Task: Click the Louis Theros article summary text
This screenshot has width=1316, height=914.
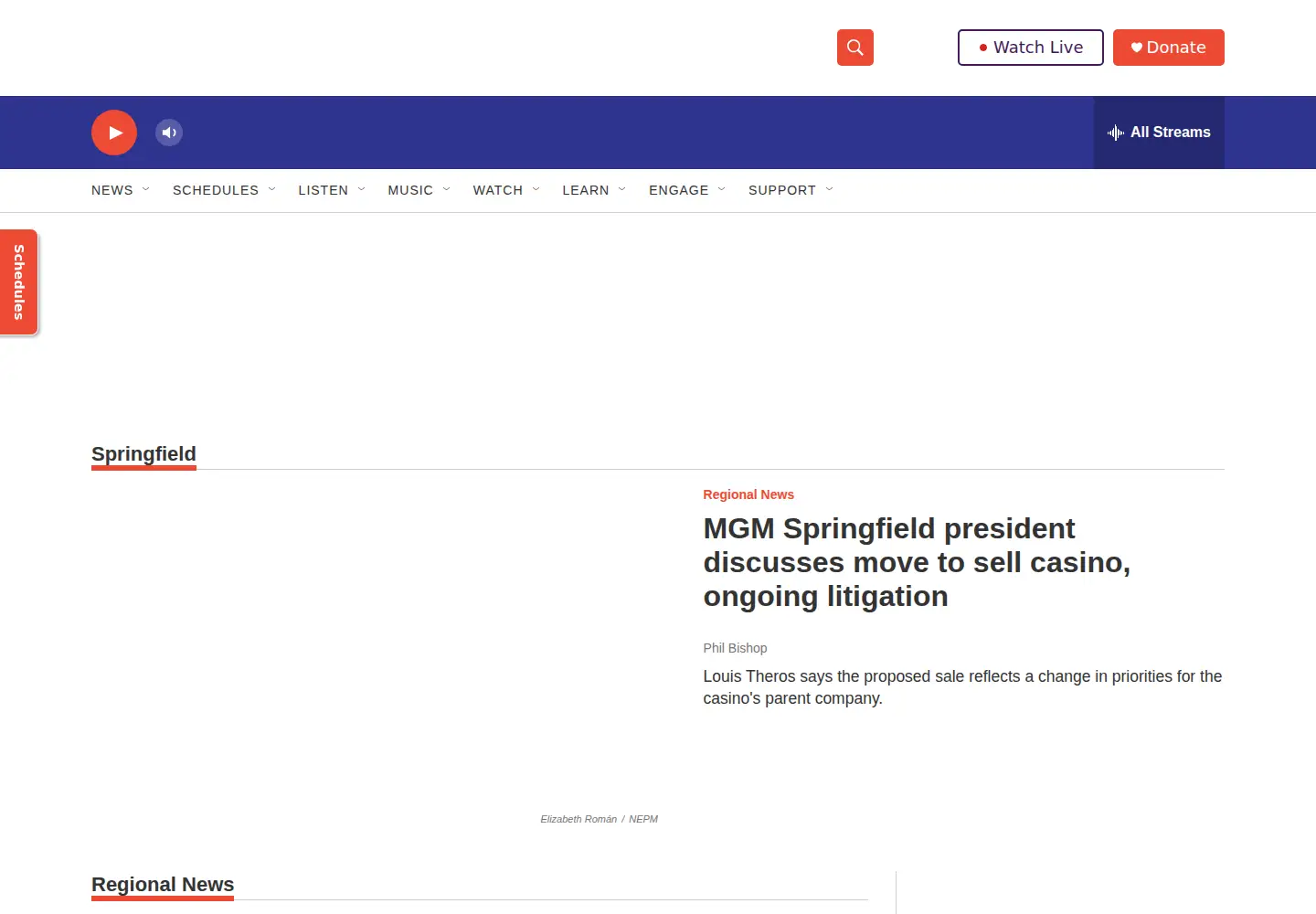Action: coord(962,687)
